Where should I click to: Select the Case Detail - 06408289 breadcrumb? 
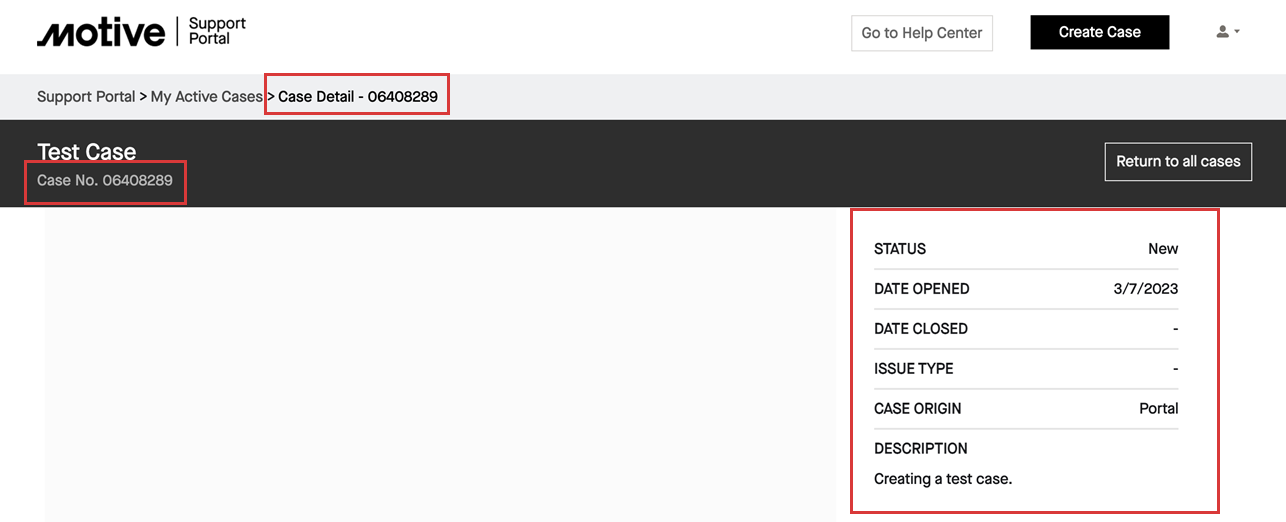point(357,97)
